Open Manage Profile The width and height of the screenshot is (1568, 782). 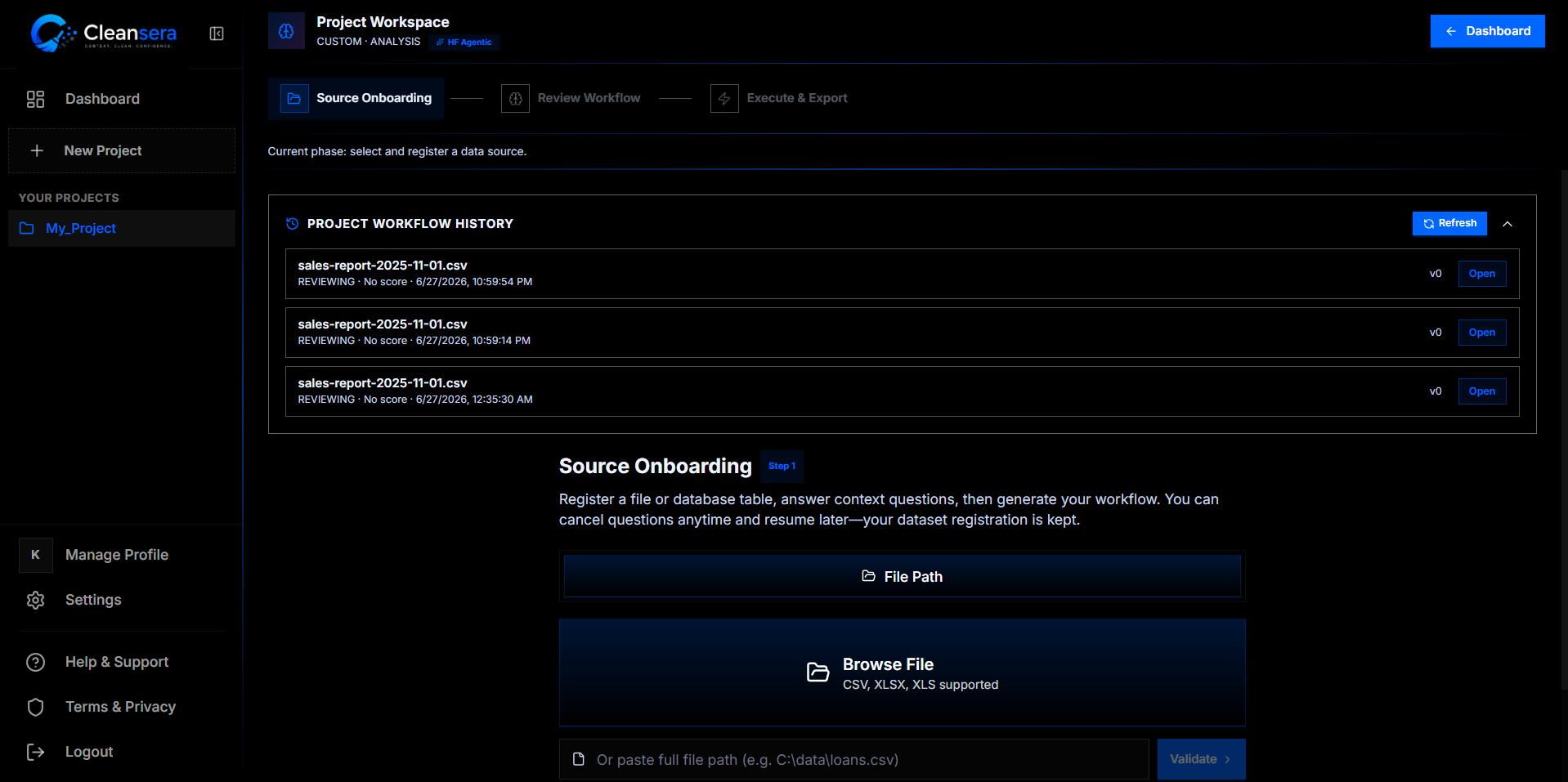(121, 555)
